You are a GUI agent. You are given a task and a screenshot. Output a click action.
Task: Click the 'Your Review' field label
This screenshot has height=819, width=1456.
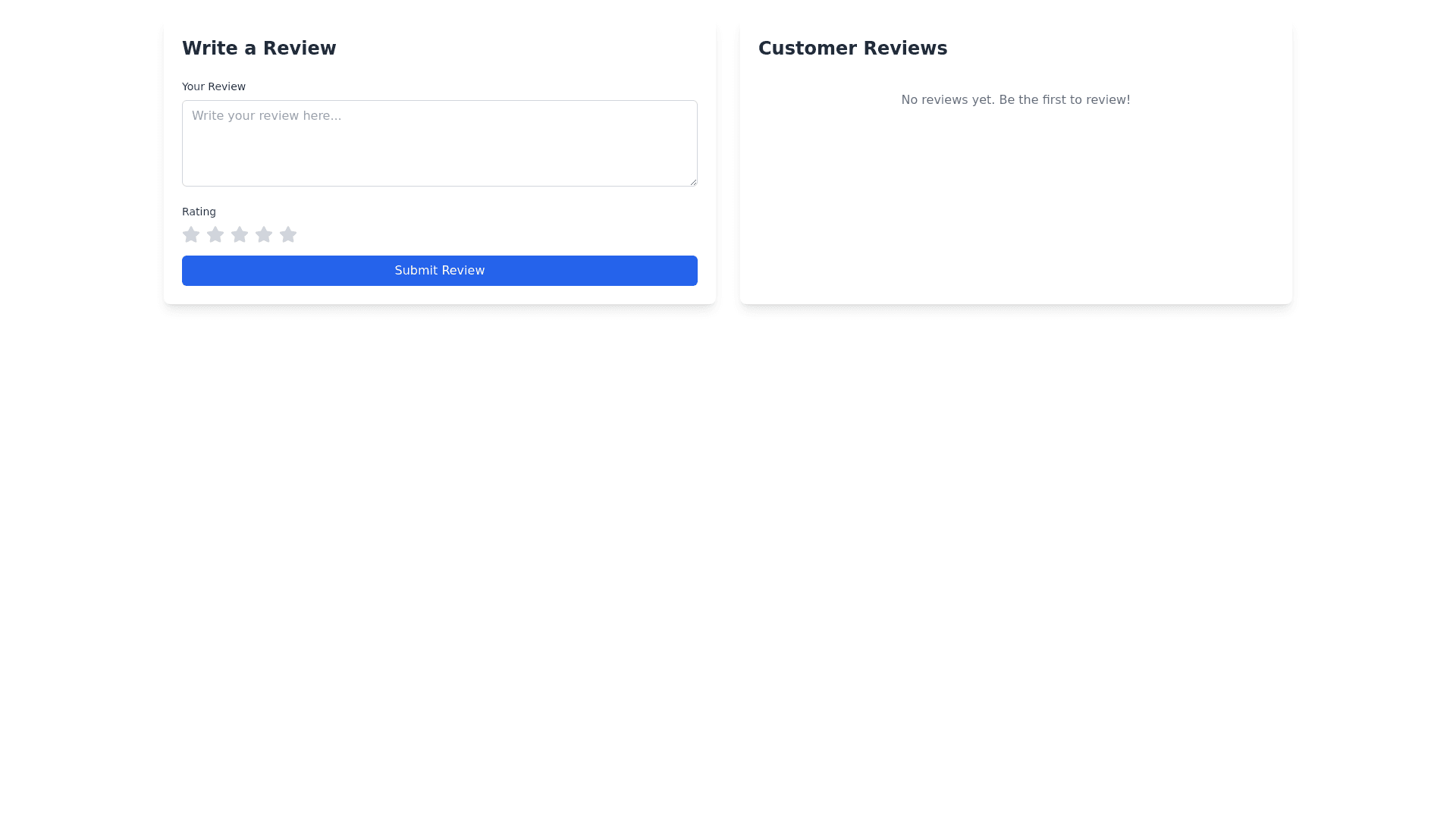(x=213, y=86)
